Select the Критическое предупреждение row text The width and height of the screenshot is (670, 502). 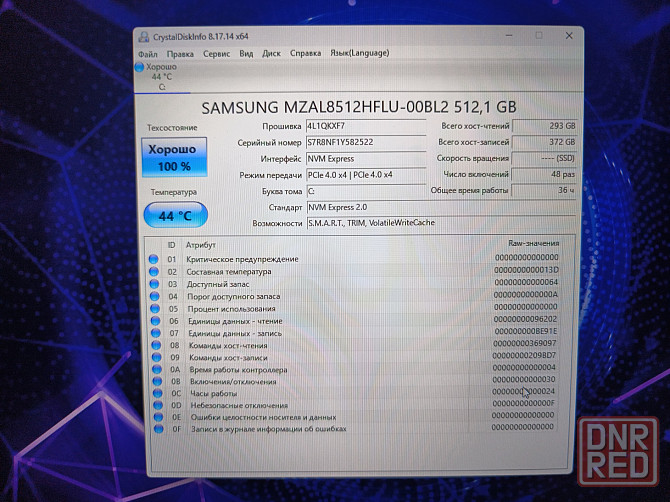(x=242, y=259)
